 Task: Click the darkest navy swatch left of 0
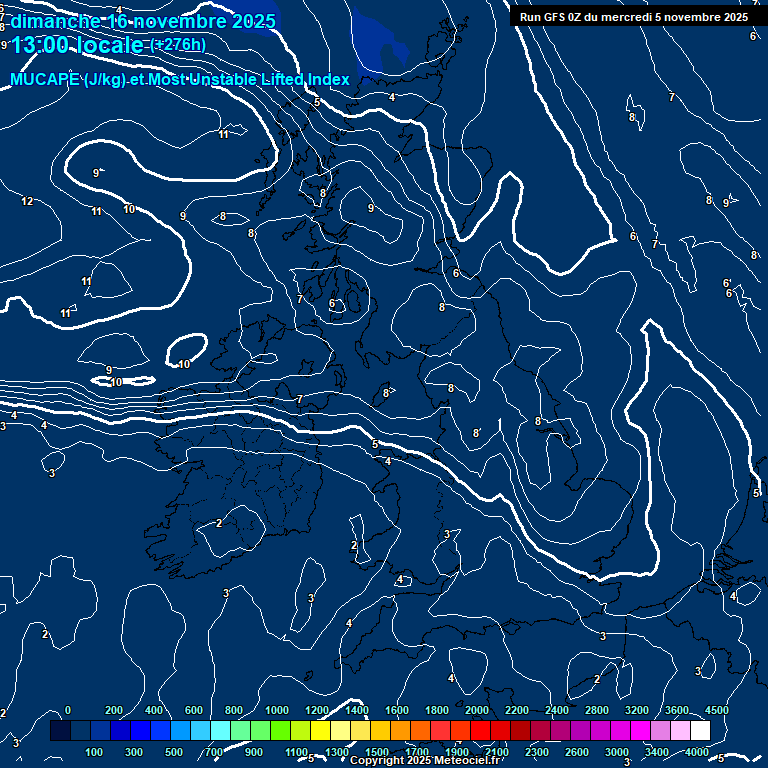pos(61,731)
